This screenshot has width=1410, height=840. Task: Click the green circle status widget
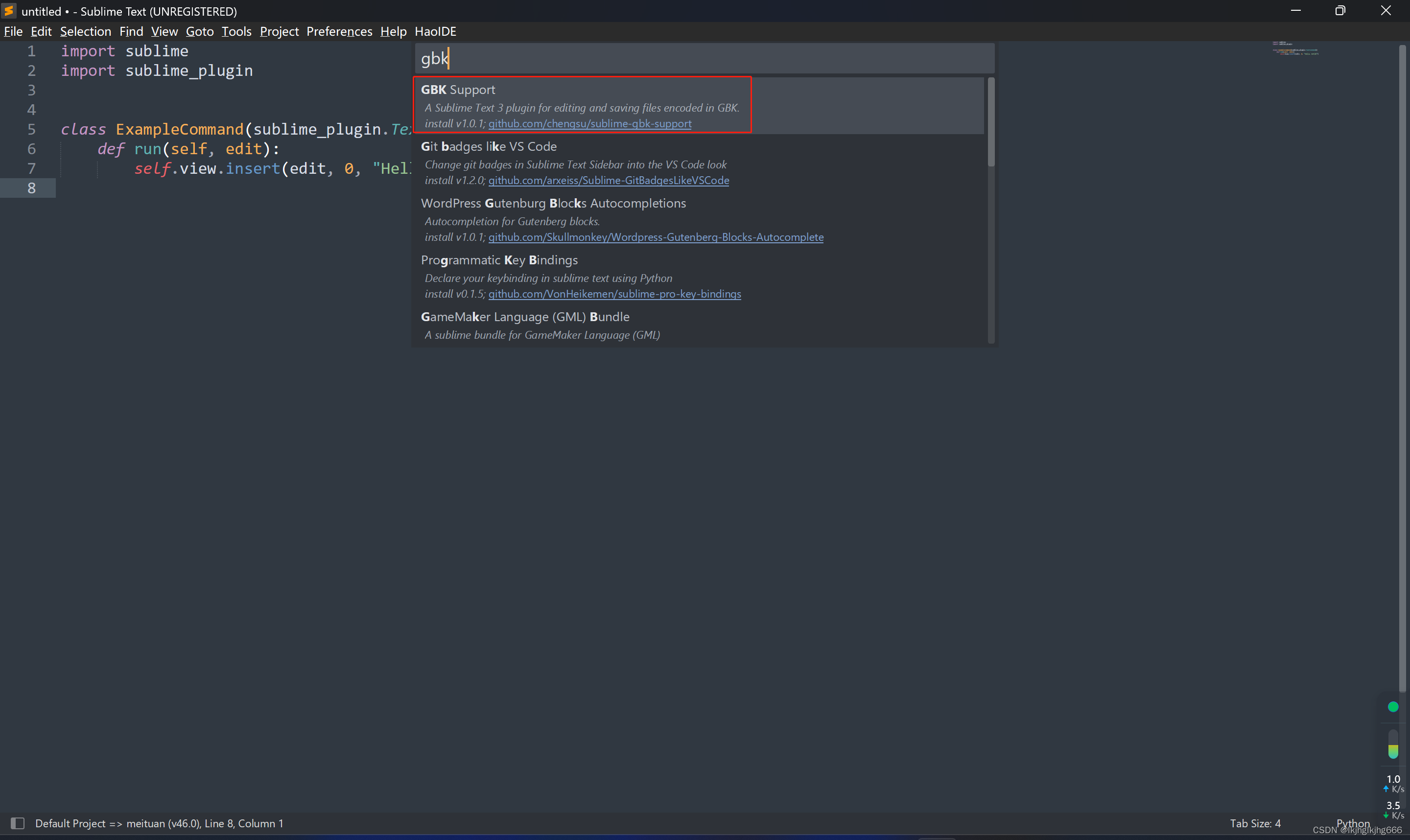(1393, 706)
